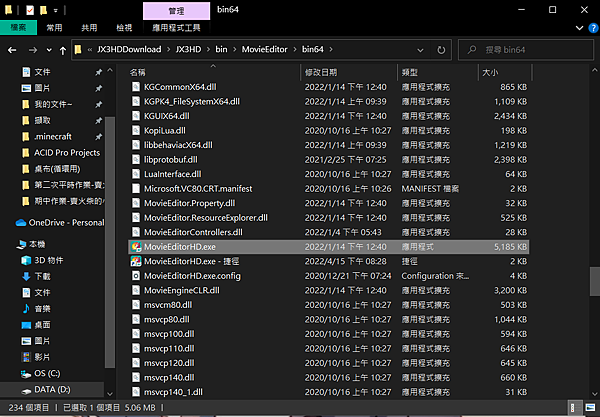Refresh the bin64 folder view
The height and width of the screenshot is (417, 600).
coord(441,50)
